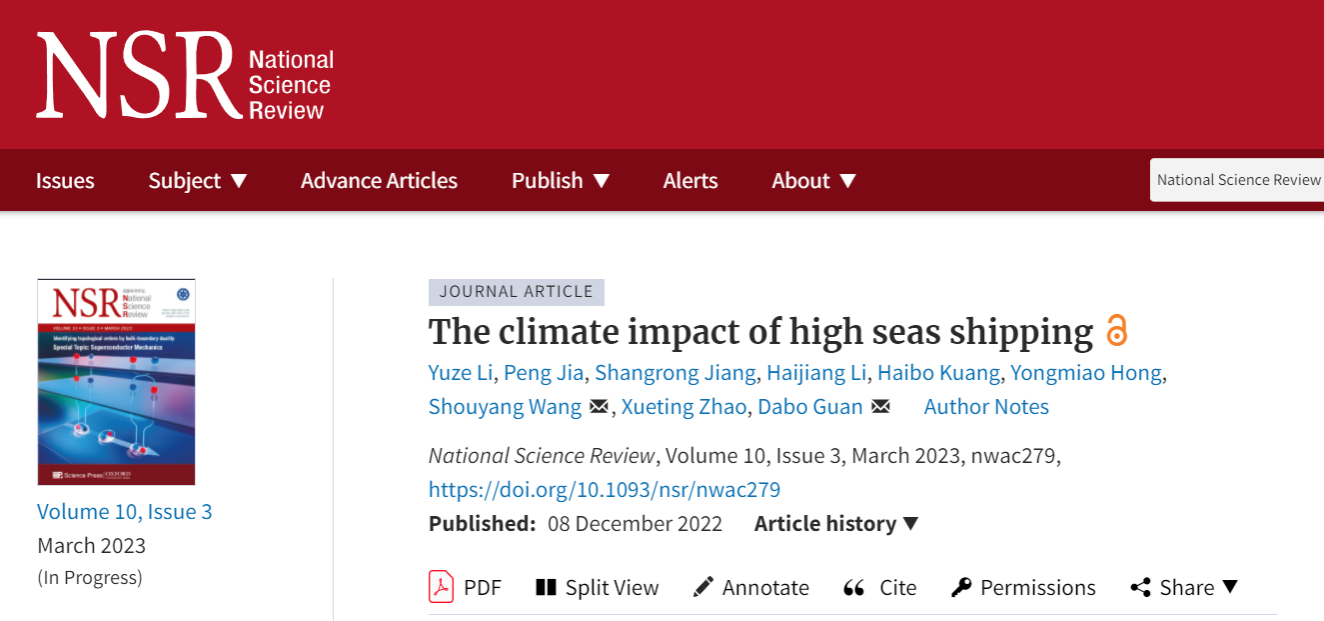The image size is (1324, 621).
Task: Open the Issues menu item
Action: [65, 181]
